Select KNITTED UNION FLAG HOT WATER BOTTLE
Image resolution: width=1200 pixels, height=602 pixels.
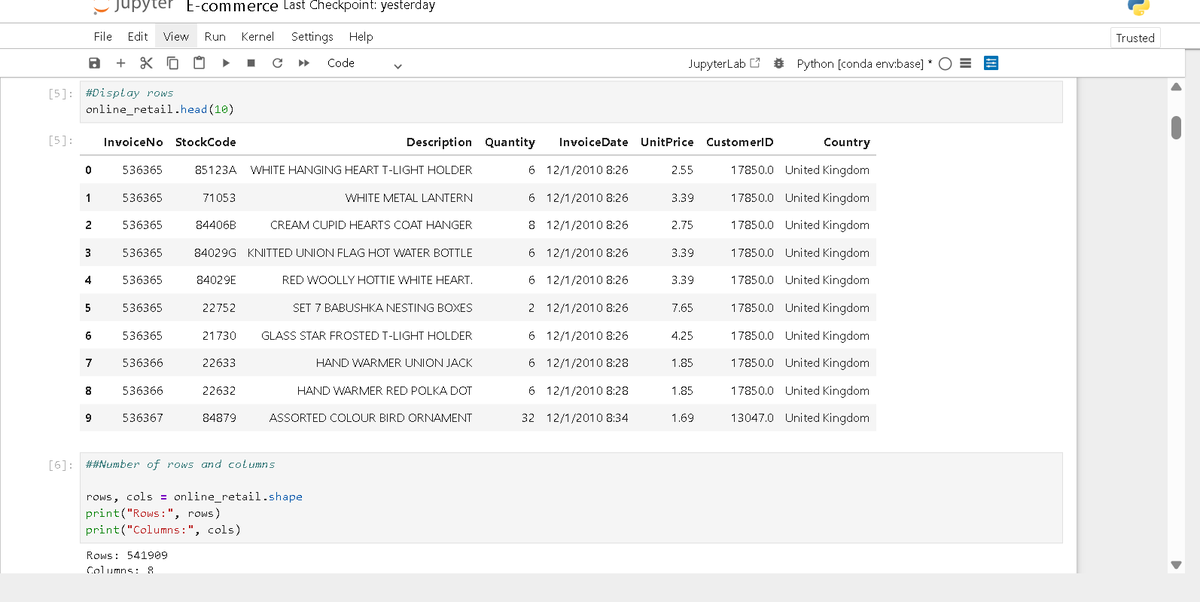(x=360, y=253)
